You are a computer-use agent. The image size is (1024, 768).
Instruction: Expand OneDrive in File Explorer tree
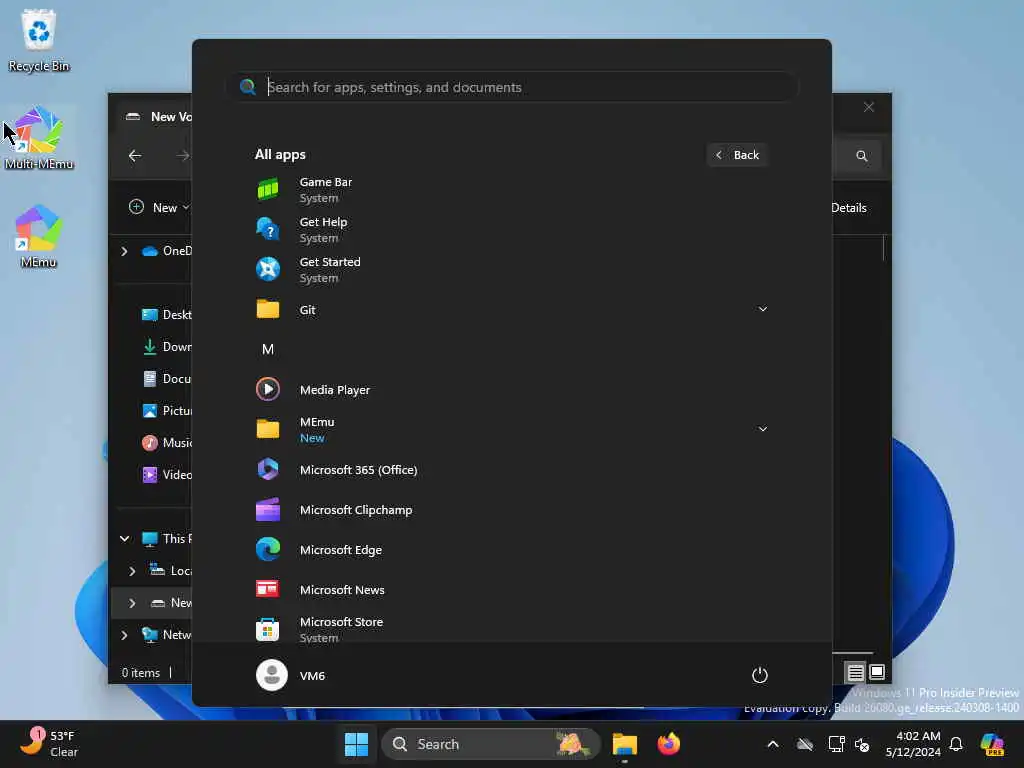pos(125,251)
